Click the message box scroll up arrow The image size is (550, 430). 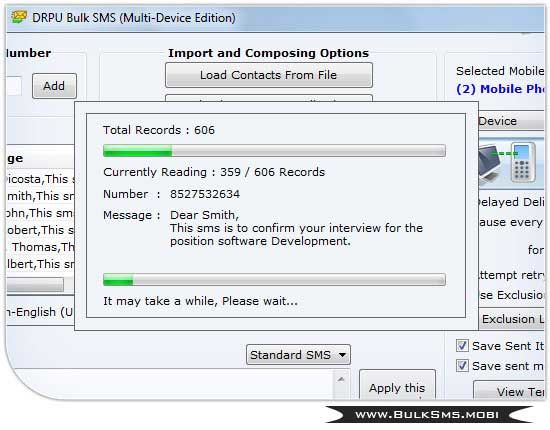tap(341, 379)
